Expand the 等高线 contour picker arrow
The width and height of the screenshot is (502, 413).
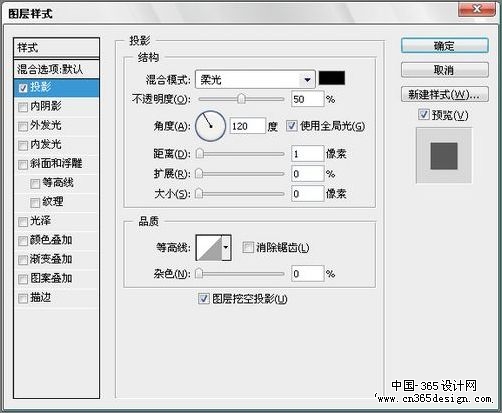point(226,248)
